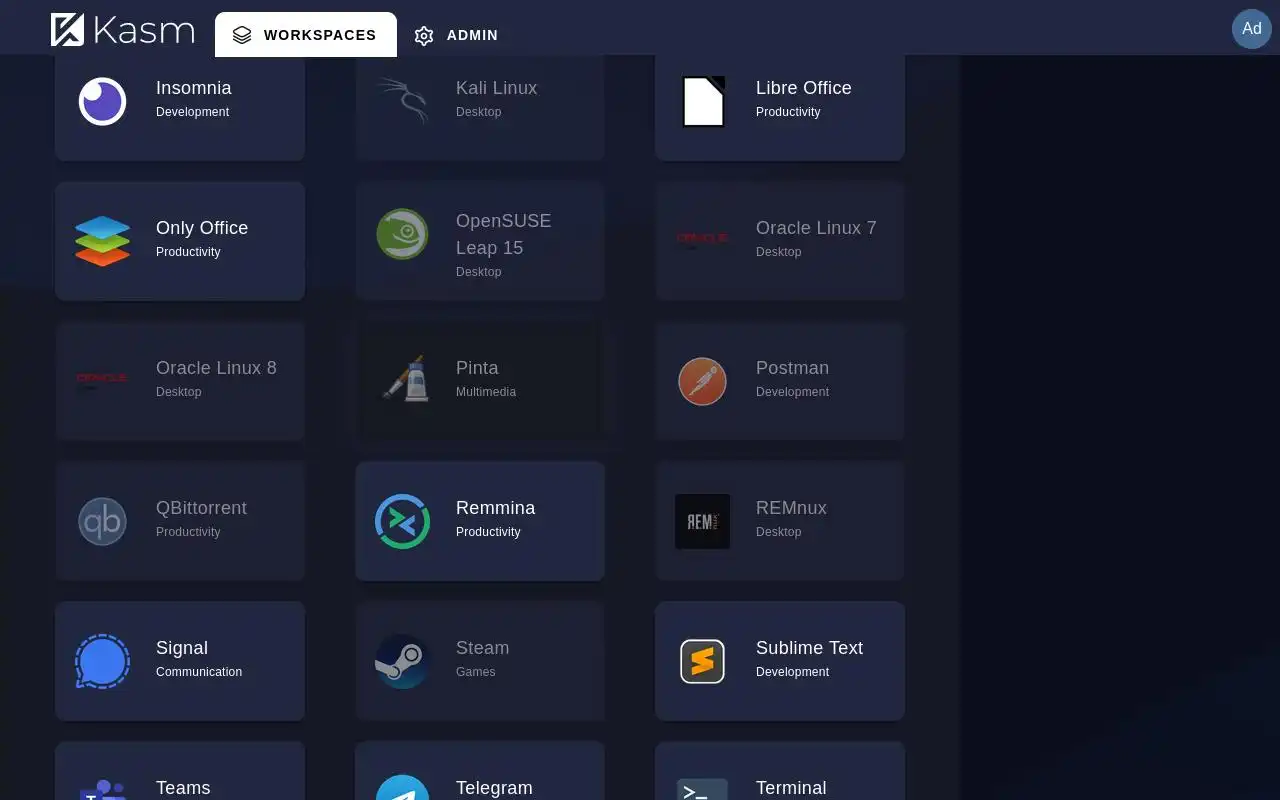Click the Remmina icon

click(x=403, y=521)
